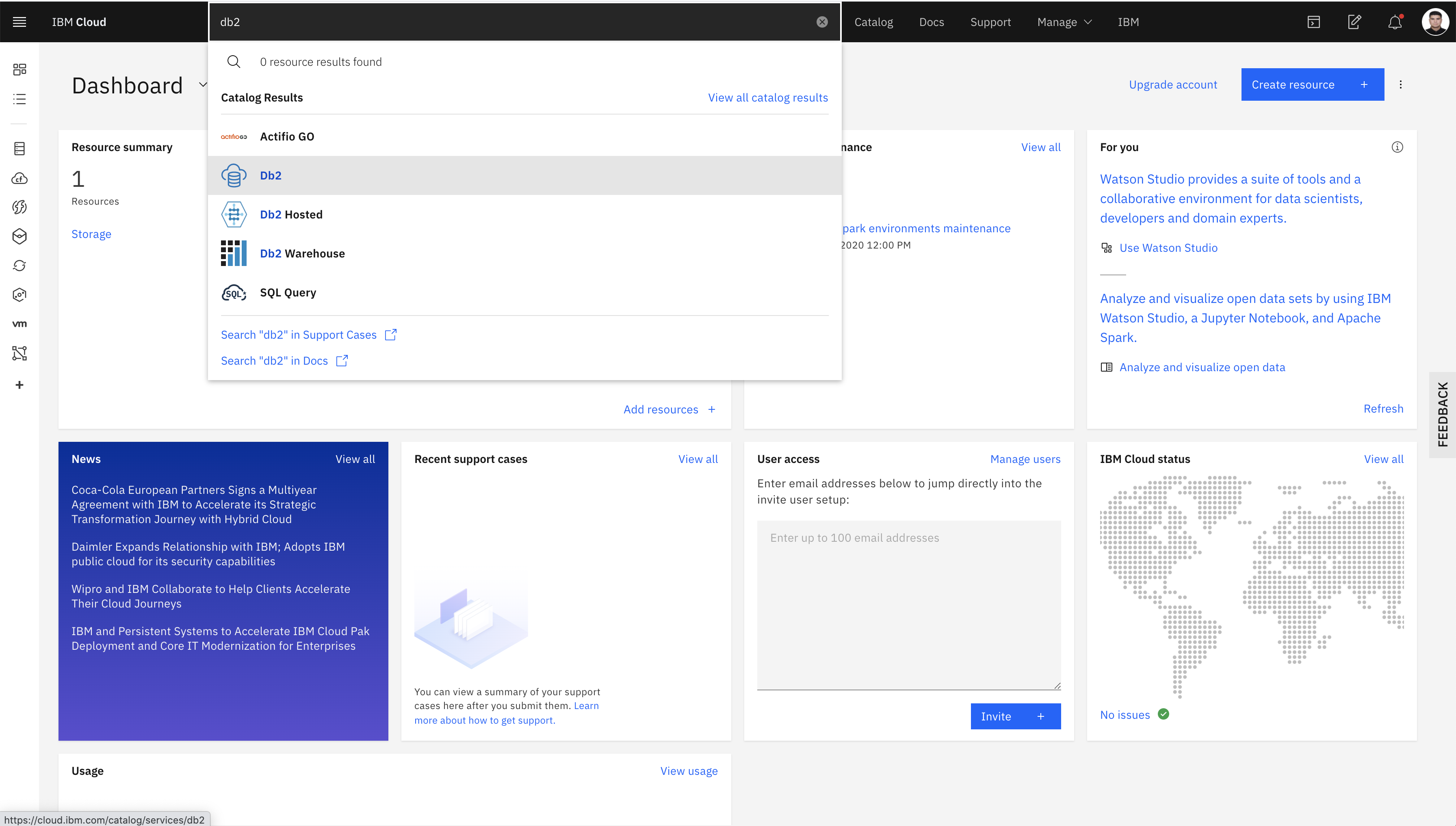Open the FEEDBACK side tab
The image size is (1456, 826).
(x=1442, y=414)
